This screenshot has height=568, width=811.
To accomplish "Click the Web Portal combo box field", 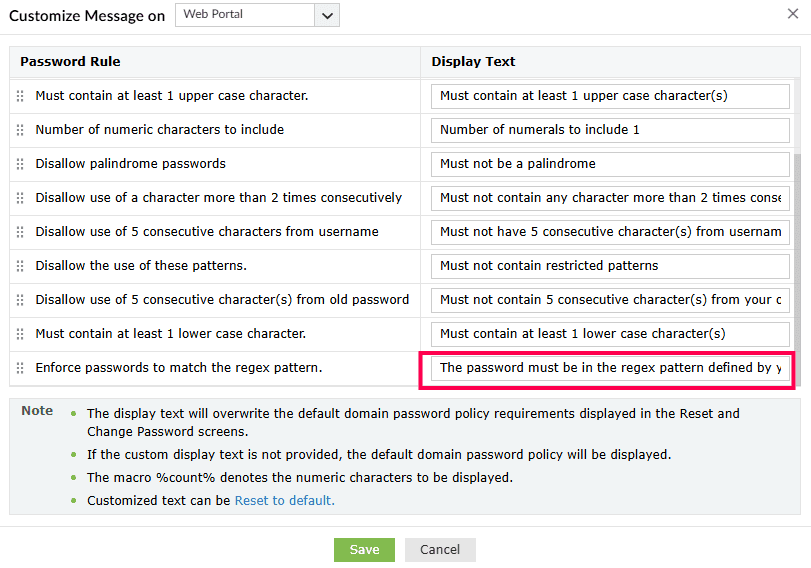I will (245, 15).
